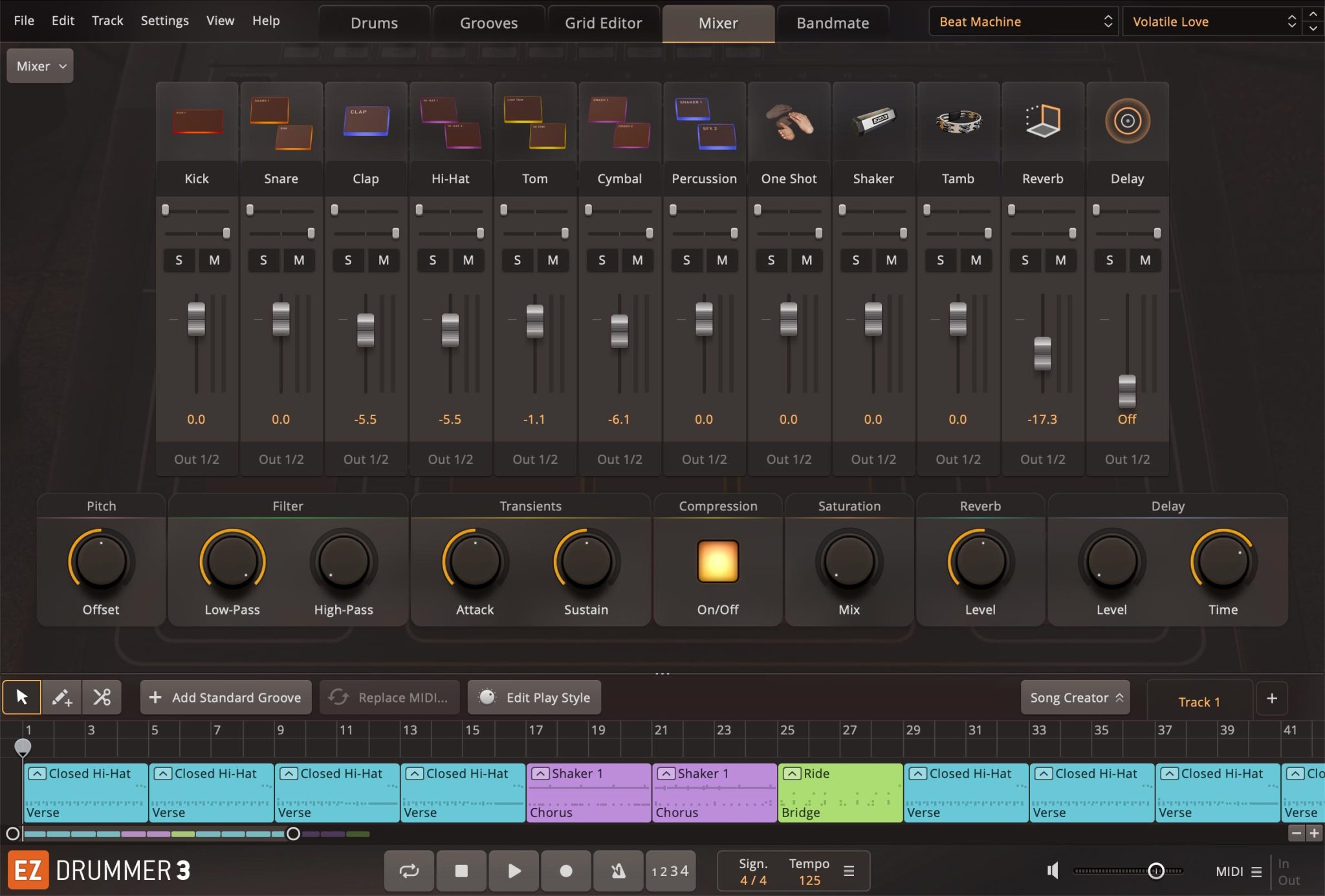Open the Mixer dropdown at top left
Viewport: 1325px width, 896px height.
pos(40,66)
